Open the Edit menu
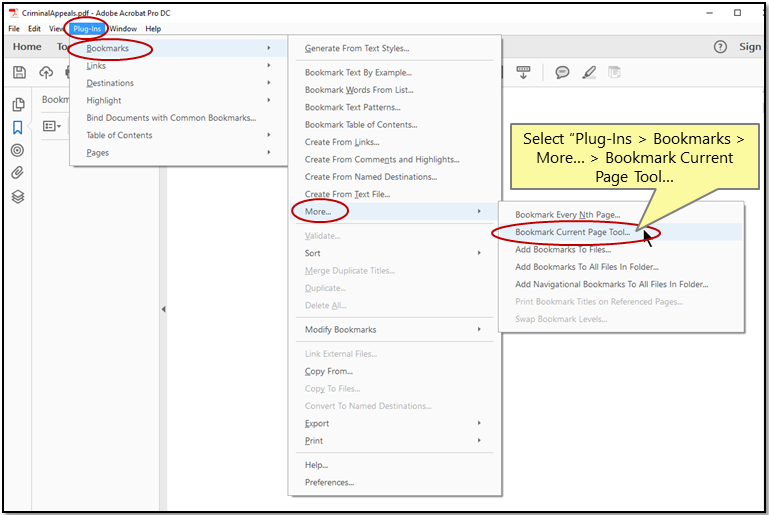The width and height of the screenshot is (769, 515). click(34, 29)
